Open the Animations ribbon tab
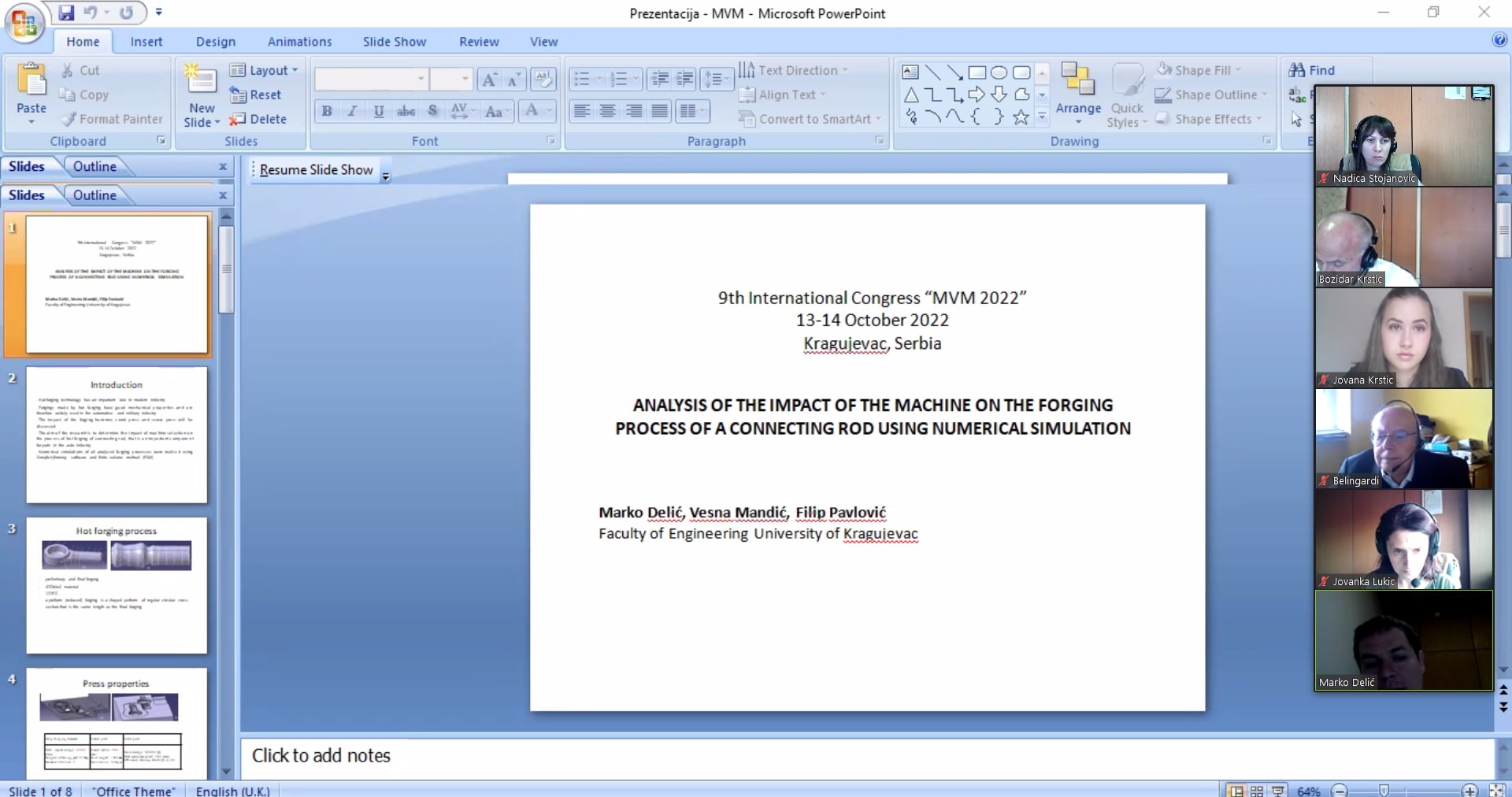The width and height of the screenshot is (1512, 797). (299, 42)
